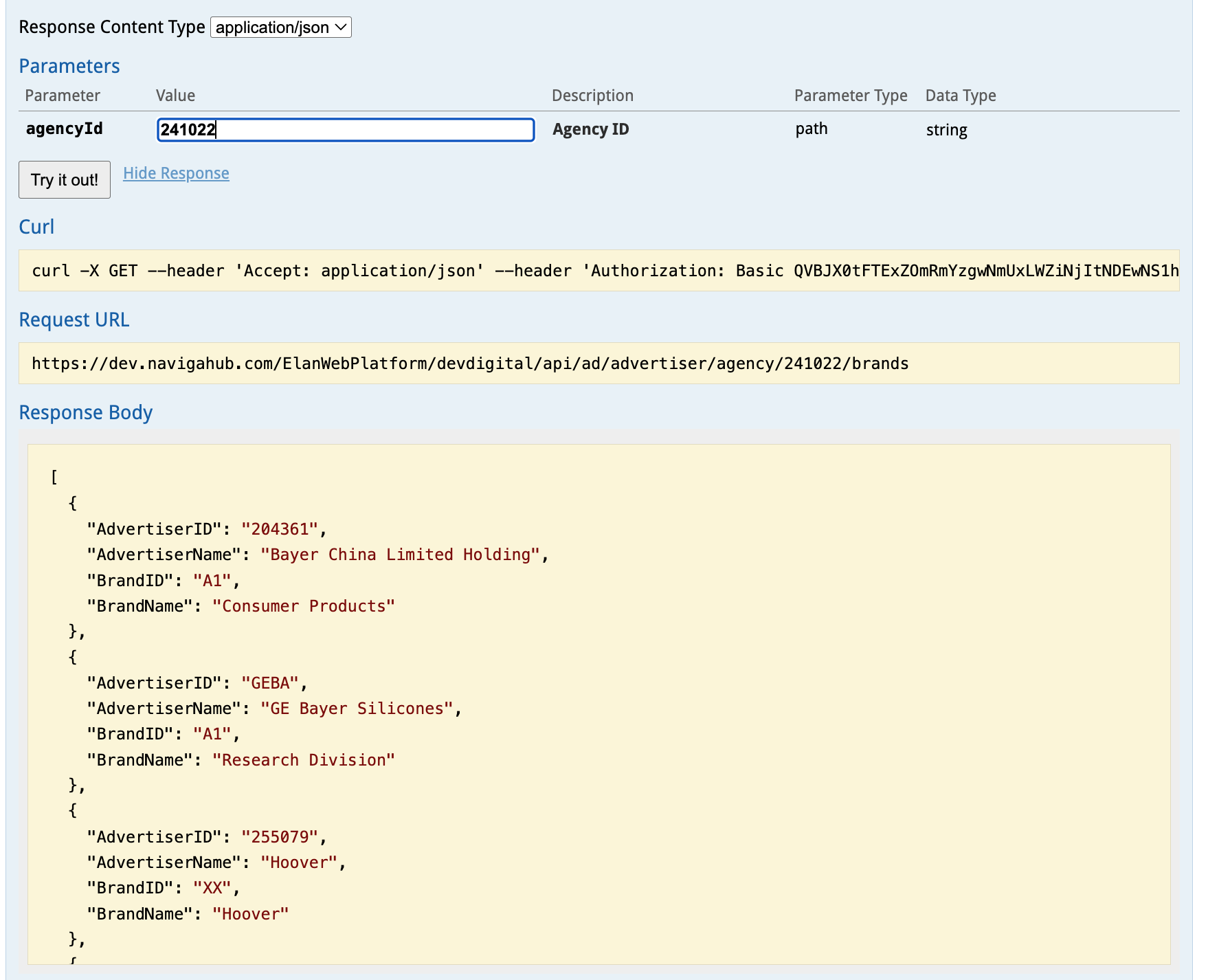Click the Request URL address text

coord(470,364)
